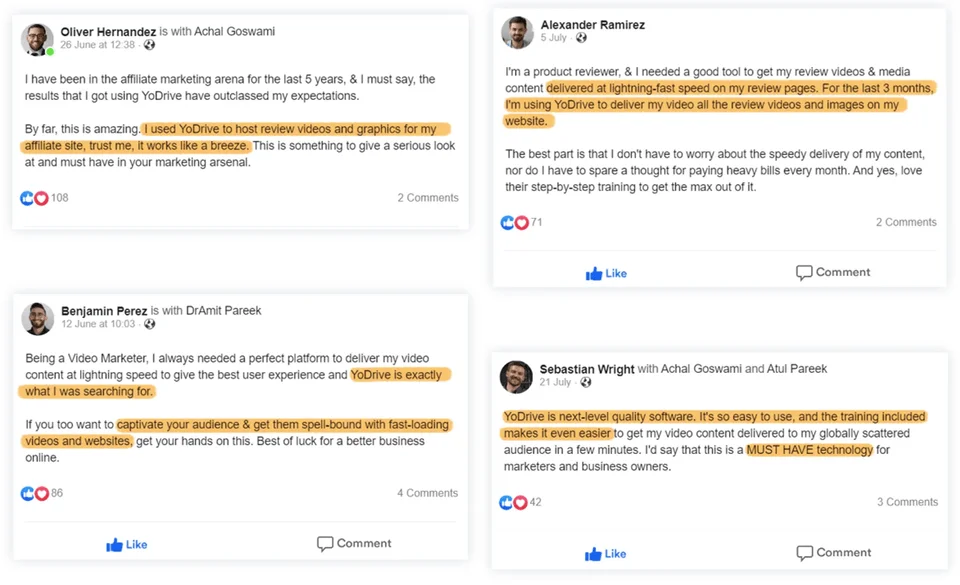Click the reaction icons beside 71
The image size is (960, 585).
coord(514,222)
